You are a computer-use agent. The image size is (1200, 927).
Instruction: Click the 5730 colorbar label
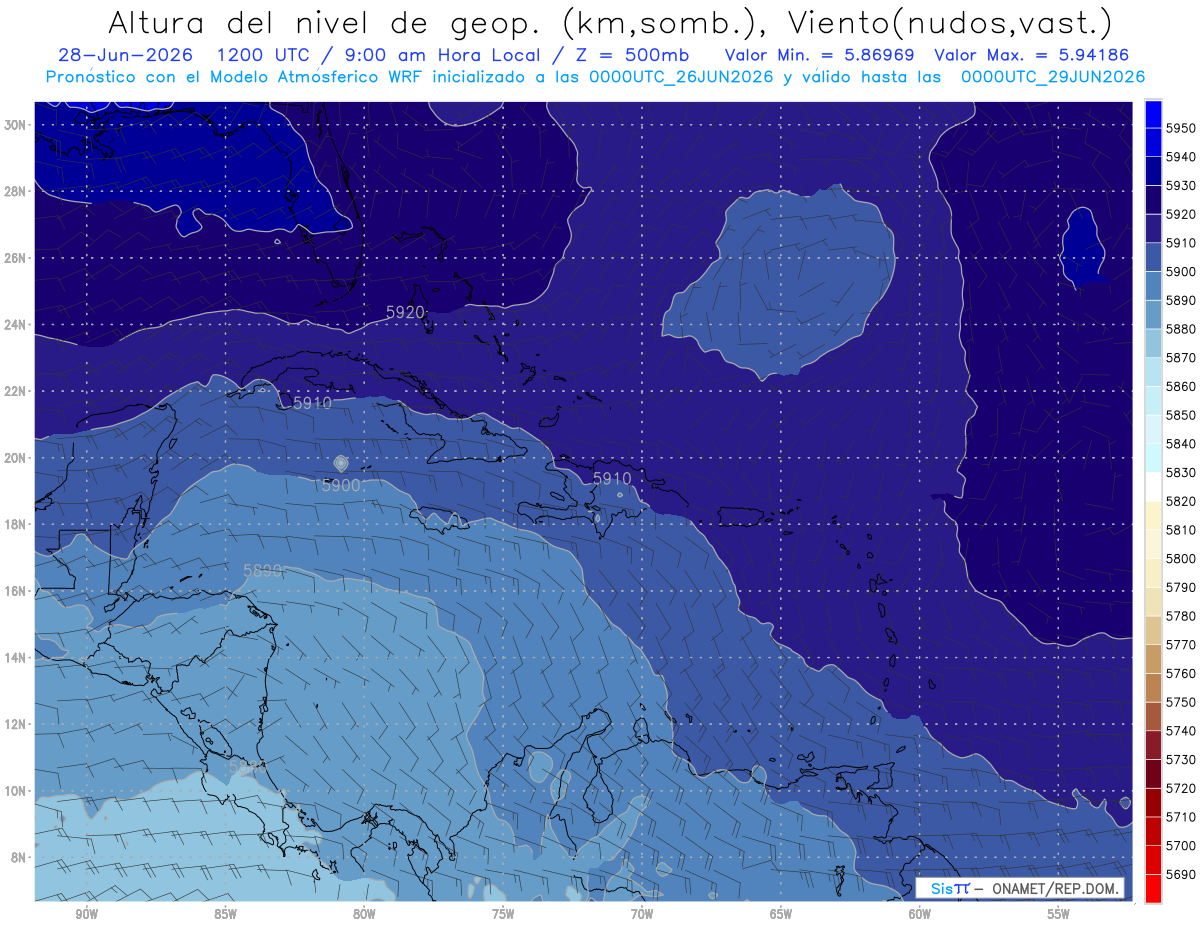click(x=1180, y=760)
